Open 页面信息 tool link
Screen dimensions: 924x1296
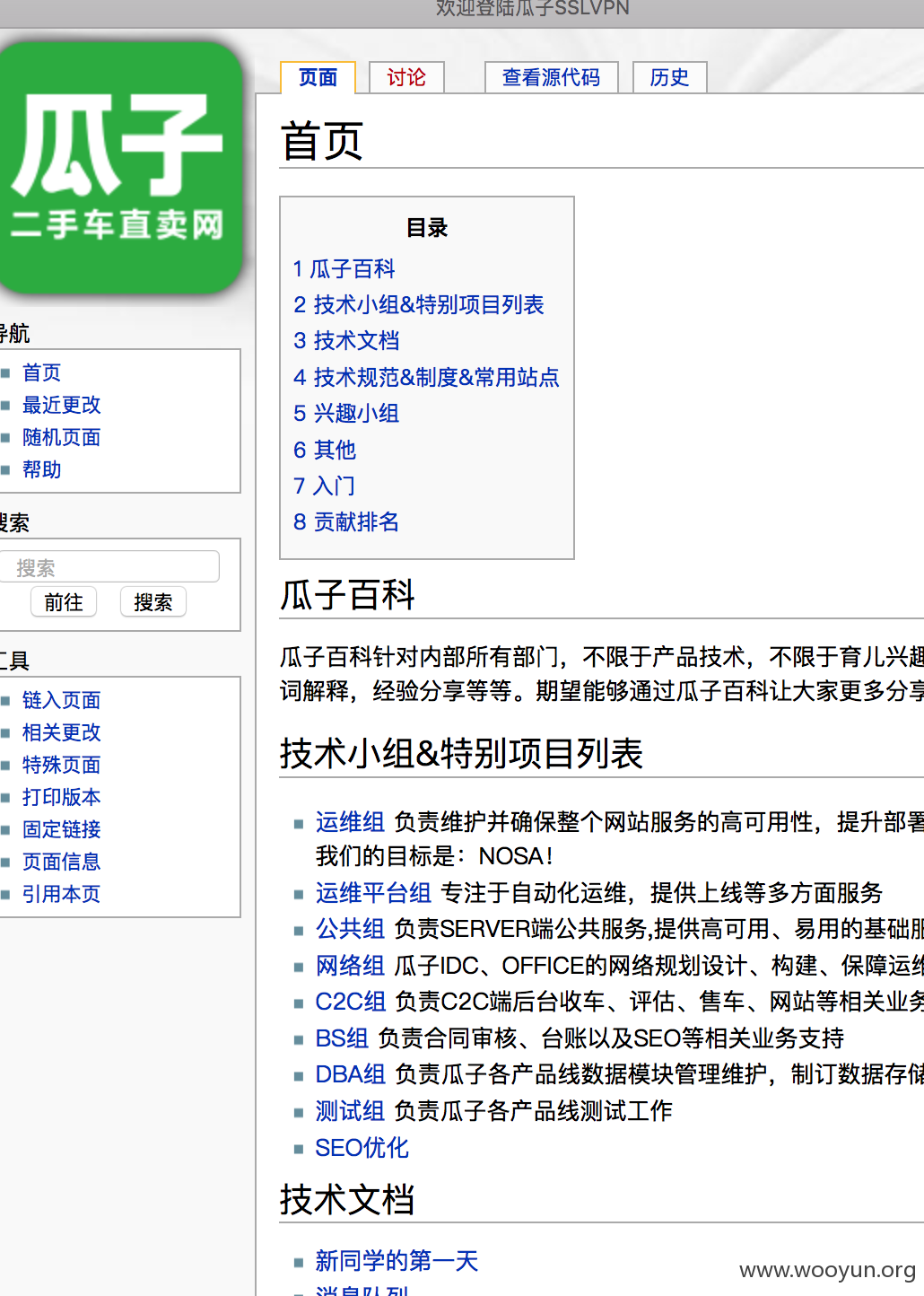62,862
